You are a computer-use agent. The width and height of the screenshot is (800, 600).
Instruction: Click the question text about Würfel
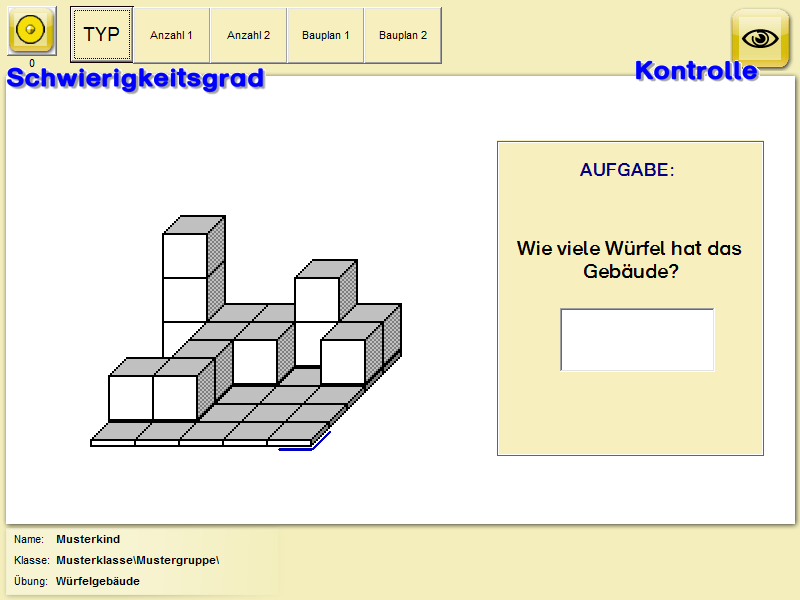[x=629, y=259]
